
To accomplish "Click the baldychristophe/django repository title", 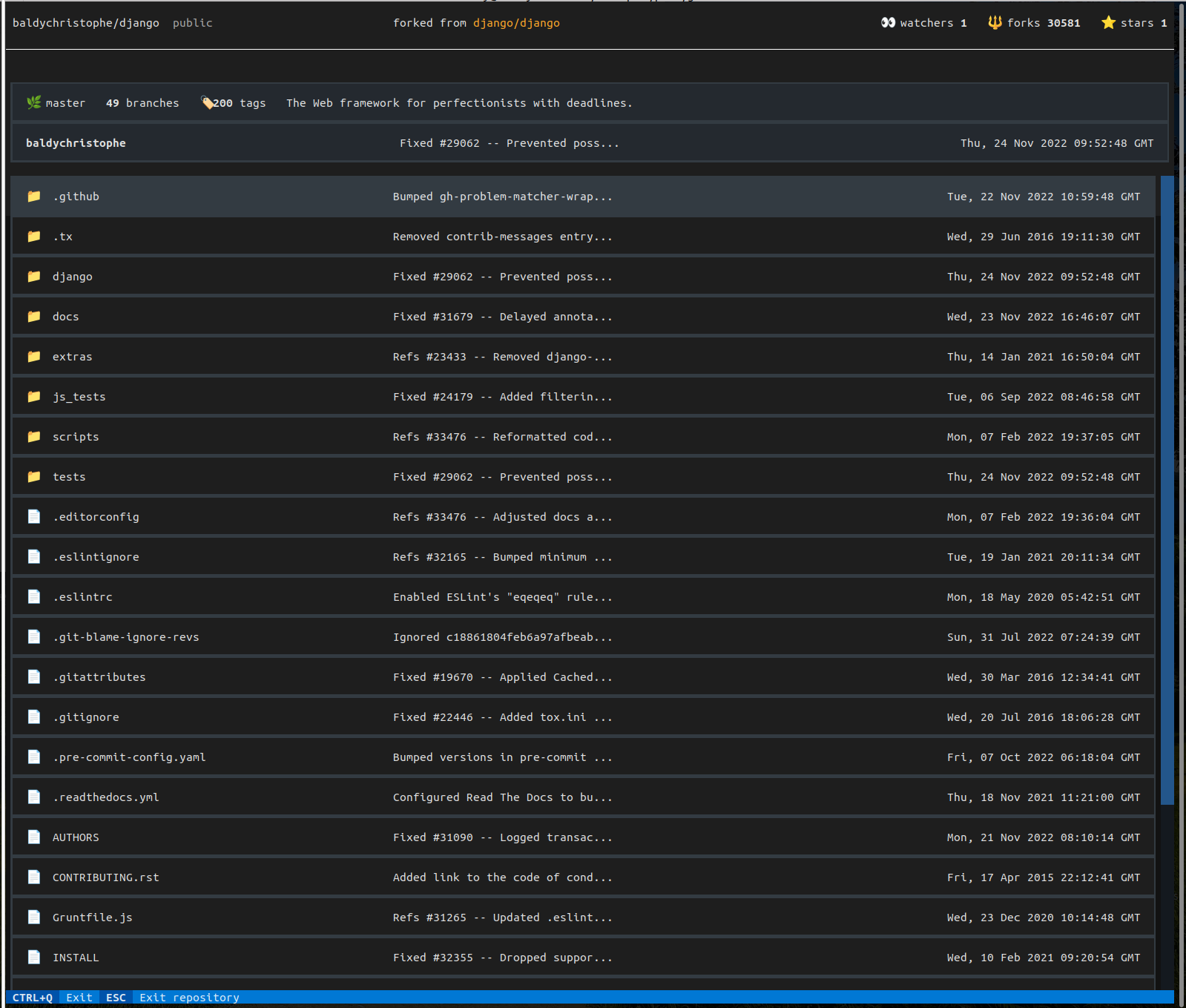I will click(86, 23).
